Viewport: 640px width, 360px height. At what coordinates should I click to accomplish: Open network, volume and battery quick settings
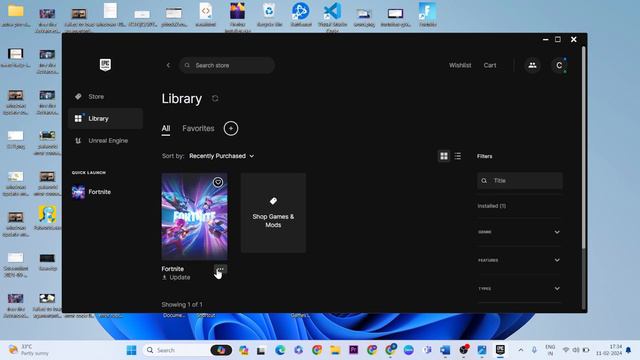576,350
